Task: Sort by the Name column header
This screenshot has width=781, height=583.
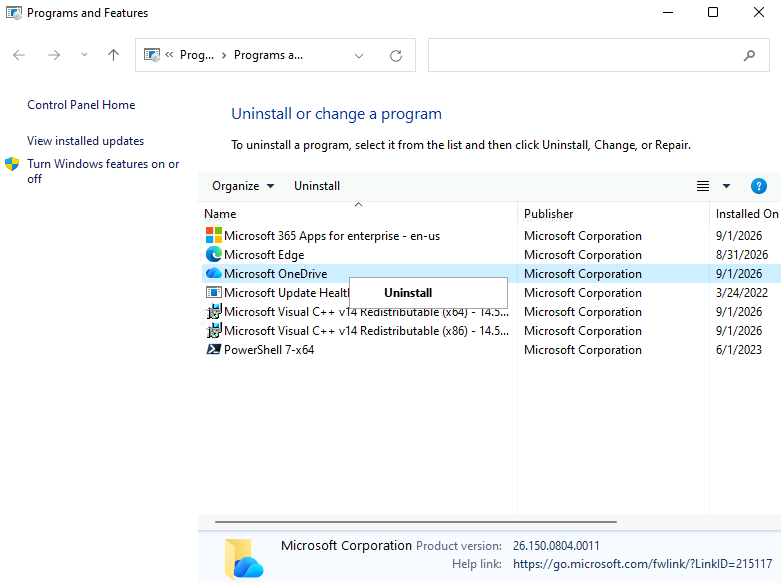Action: (x=359, y=214)
